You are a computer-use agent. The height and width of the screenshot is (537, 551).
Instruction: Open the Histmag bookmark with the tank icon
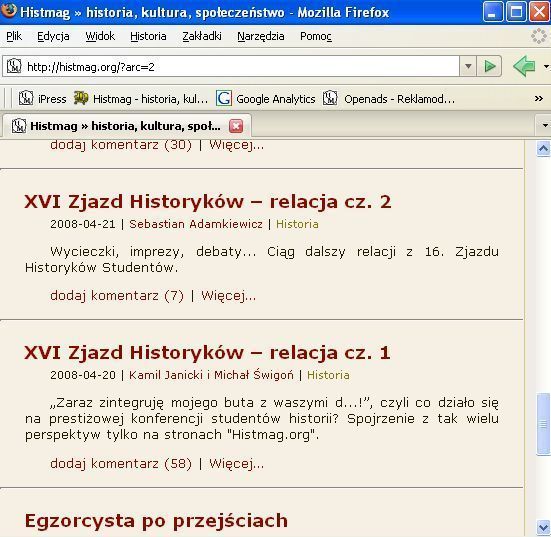point(141,99)
